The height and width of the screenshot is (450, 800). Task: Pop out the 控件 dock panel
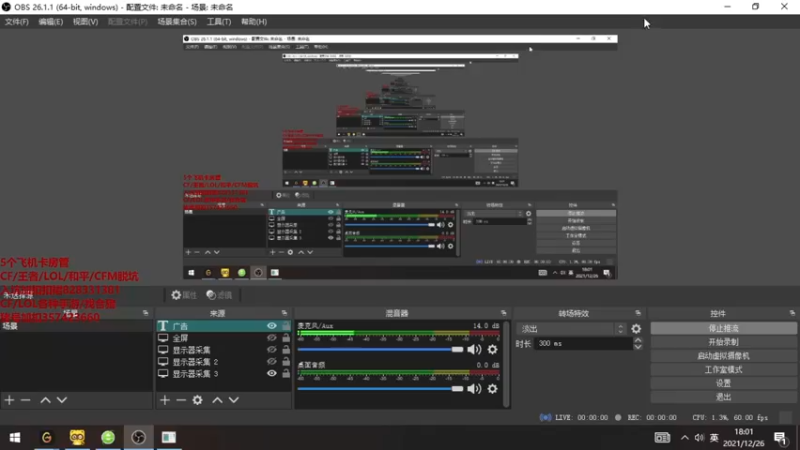792,313
